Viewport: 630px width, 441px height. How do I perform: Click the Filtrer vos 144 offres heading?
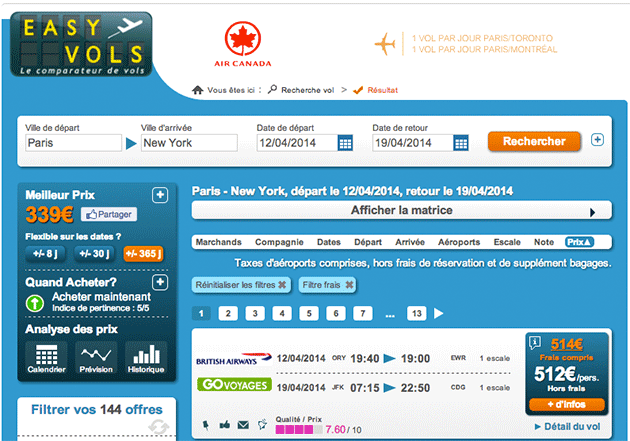[97, 410]
